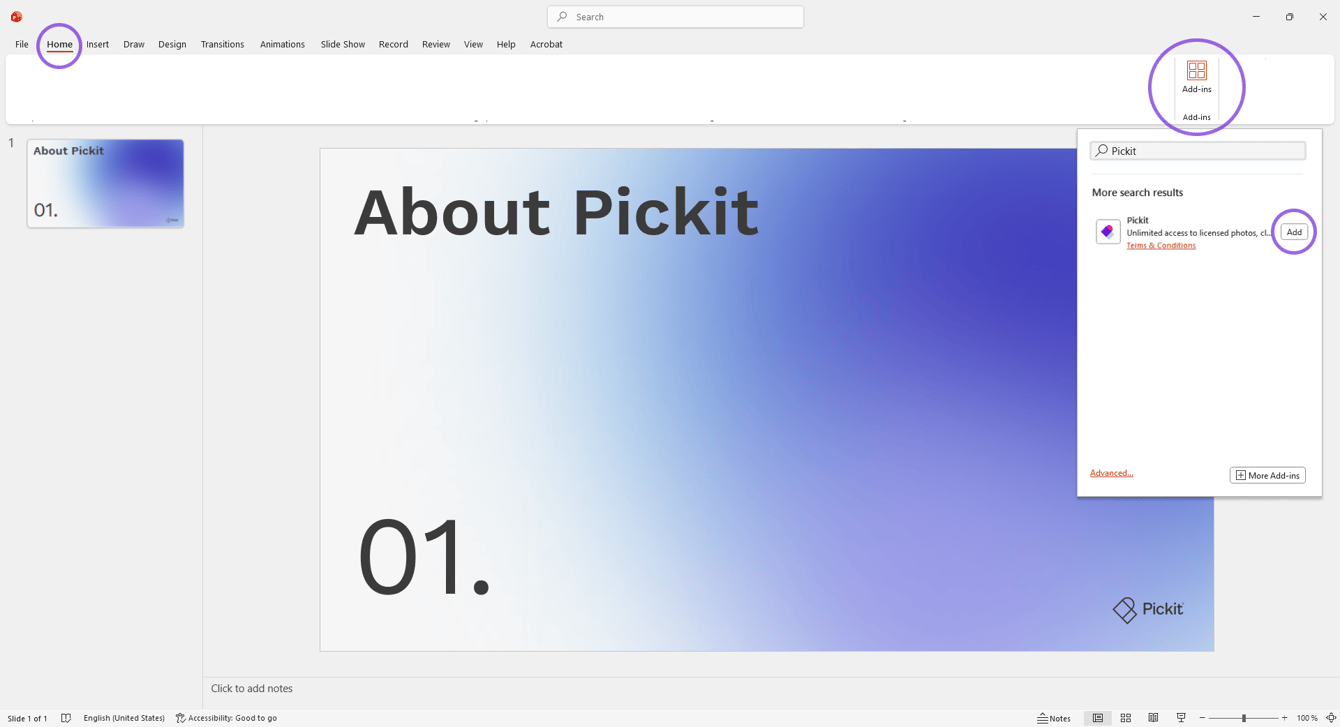Open the Acrobat ribbon tab

click(546, 44)
